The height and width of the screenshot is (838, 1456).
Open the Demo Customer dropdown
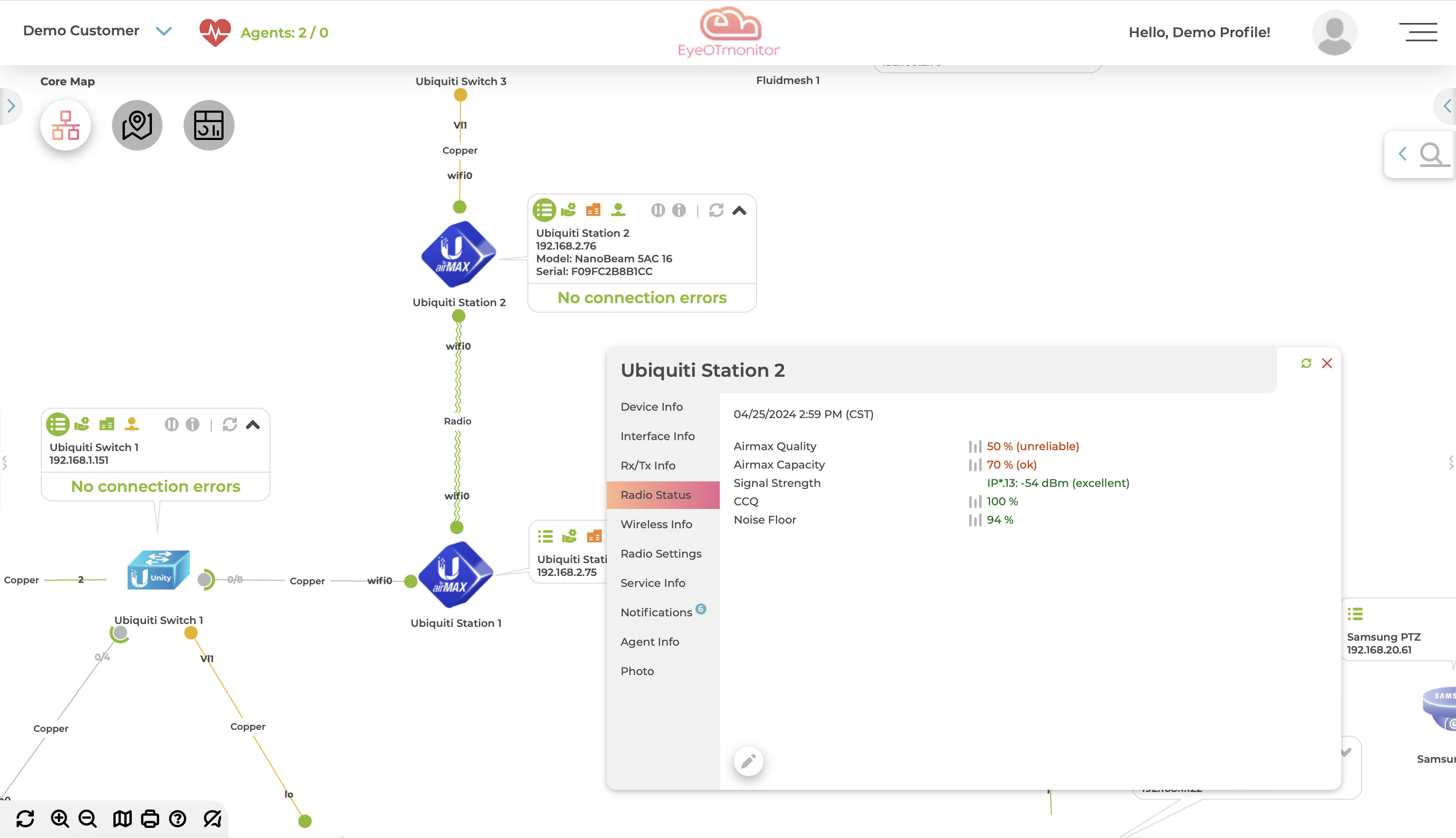(x=164, y=31)
